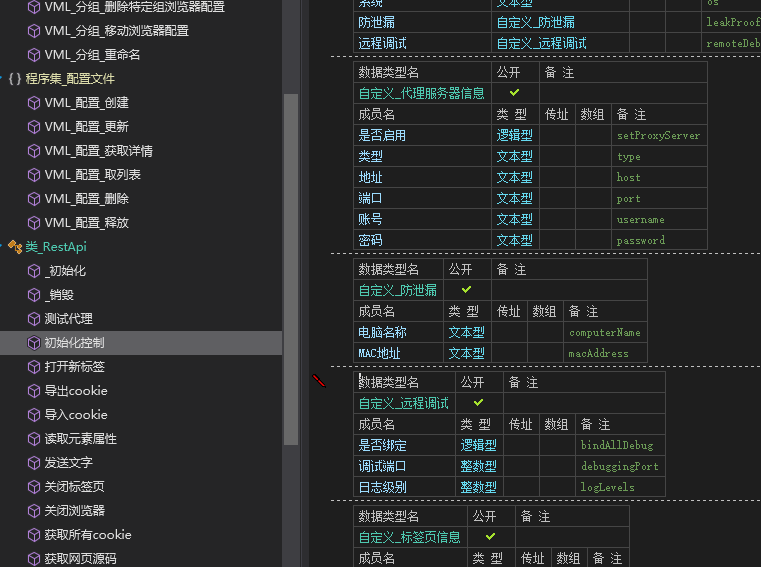761x567 pixels.
Task: Click the 自定义_标签页信息 type name cell
Action: (410, 537)
